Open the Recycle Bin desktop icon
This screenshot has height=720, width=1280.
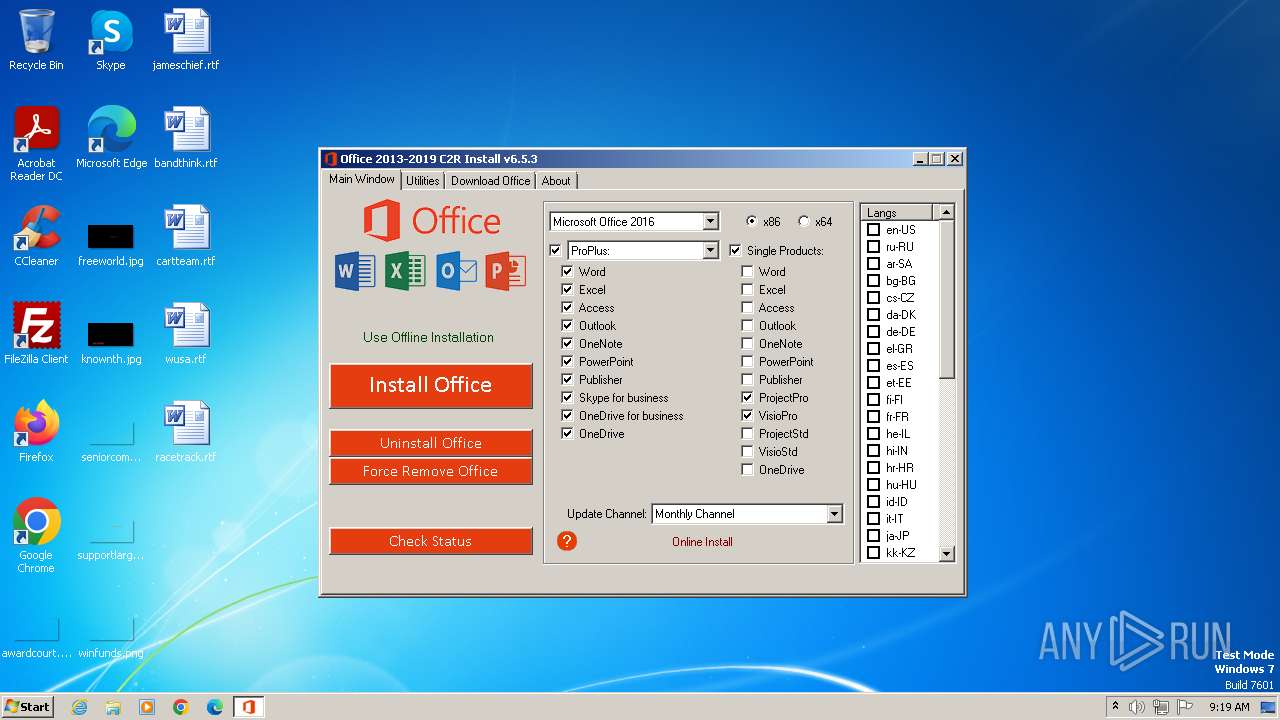coord(36,40)
